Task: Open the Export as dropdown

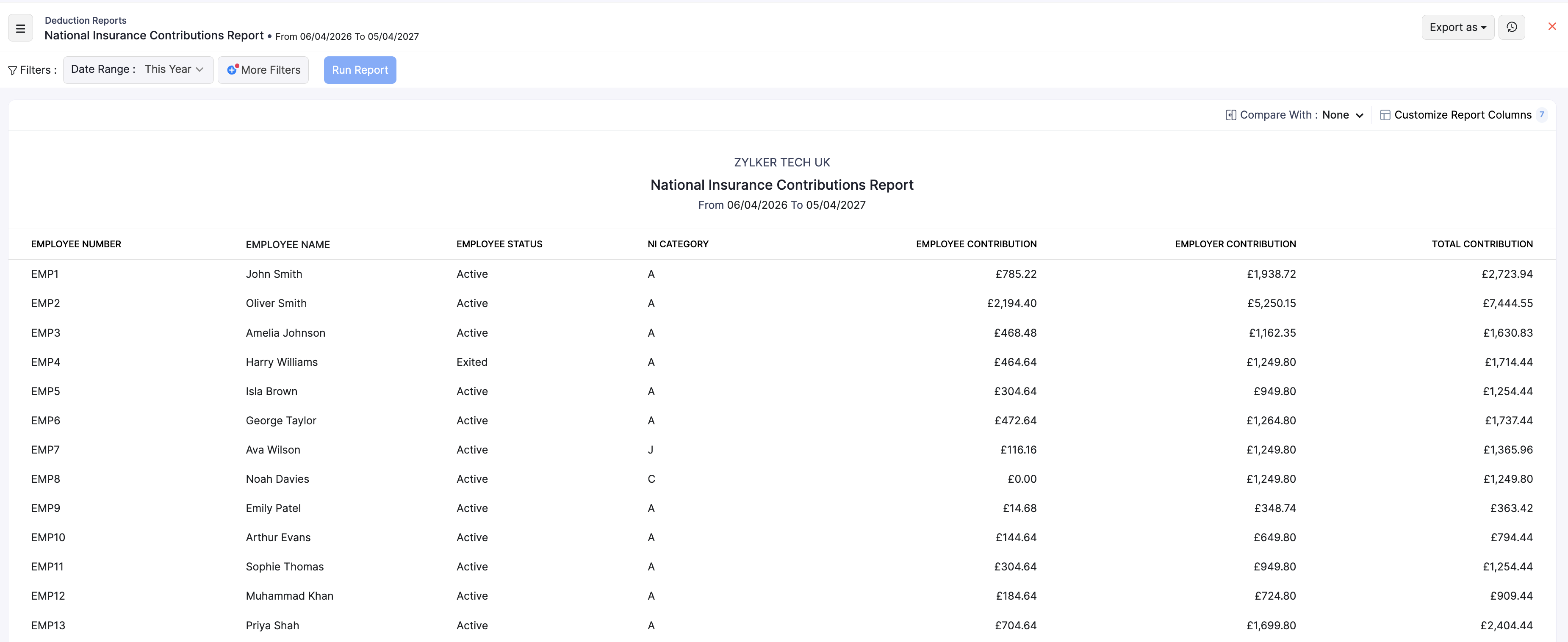Action: point(1457,28)
